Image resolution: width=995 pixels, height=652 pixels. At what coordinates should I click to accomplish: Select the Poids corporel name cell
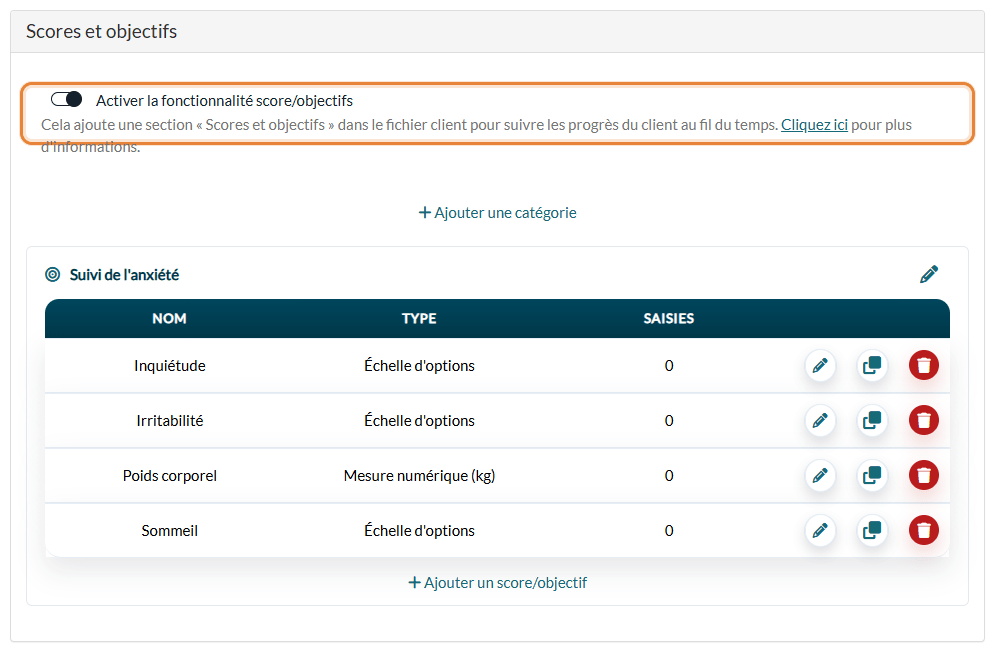coord(169,476)
